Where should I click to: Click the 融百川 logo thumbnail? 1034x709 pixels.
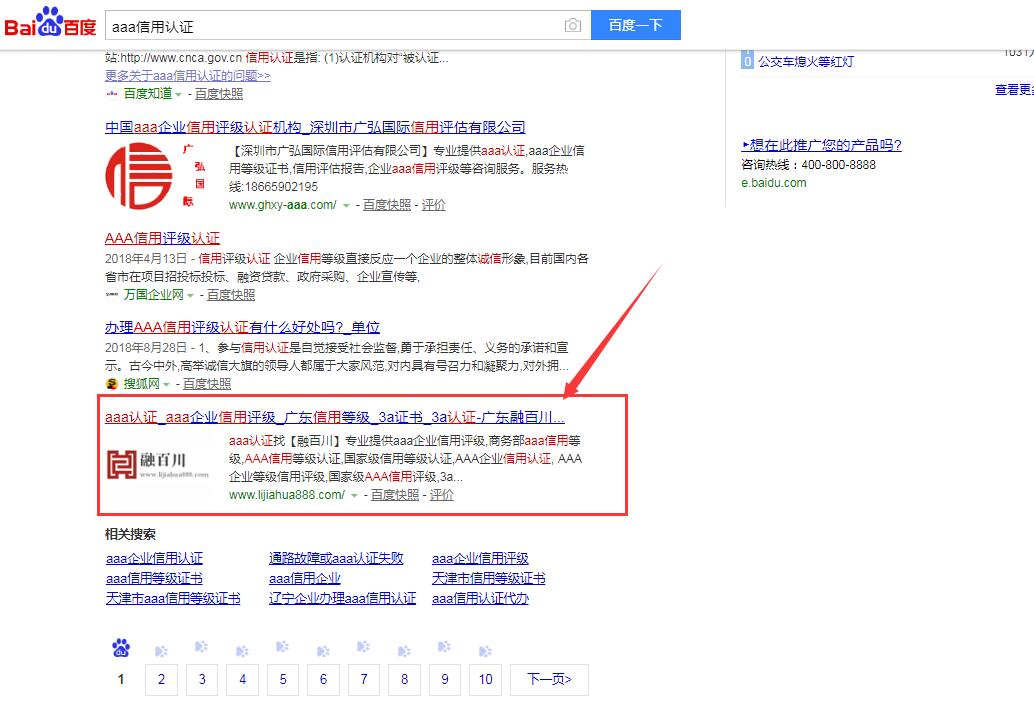pyautogui.click(x=159, y=463)
